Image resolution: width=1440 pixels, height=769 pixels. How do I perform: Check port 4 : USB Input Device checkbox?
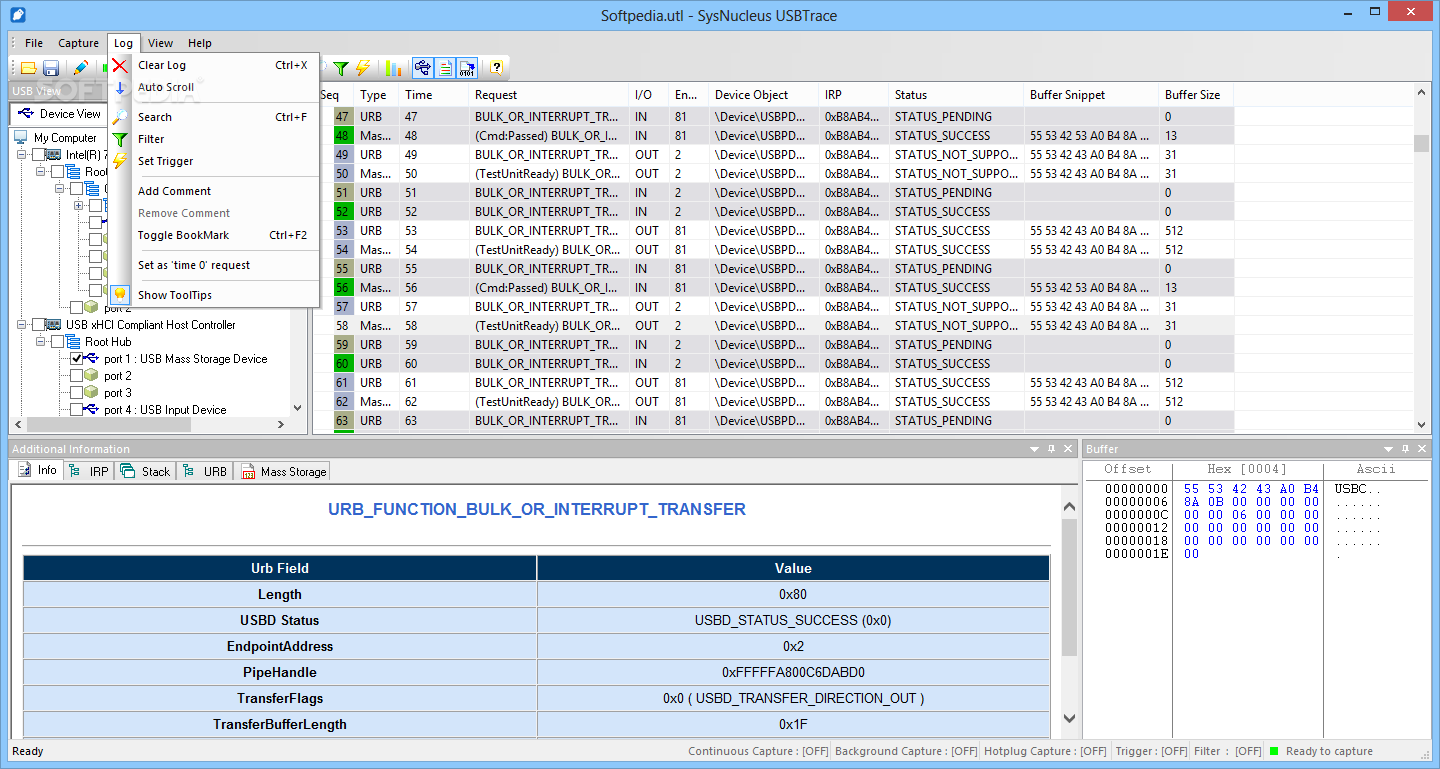pyautogui.click(x=76, y=410)
